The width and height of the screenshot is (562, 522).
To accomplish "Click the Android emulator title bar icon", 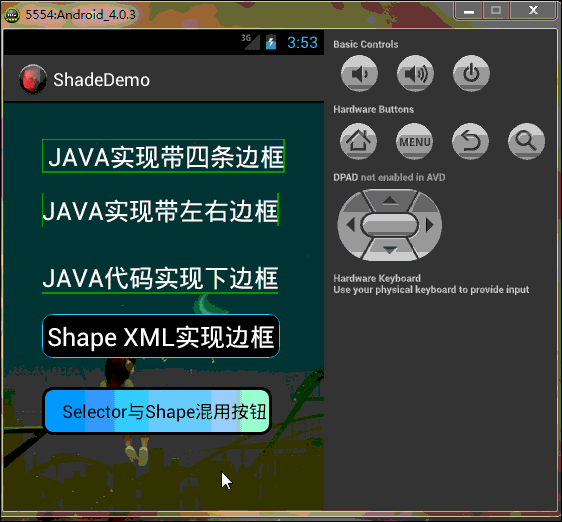I will (12, 15).
